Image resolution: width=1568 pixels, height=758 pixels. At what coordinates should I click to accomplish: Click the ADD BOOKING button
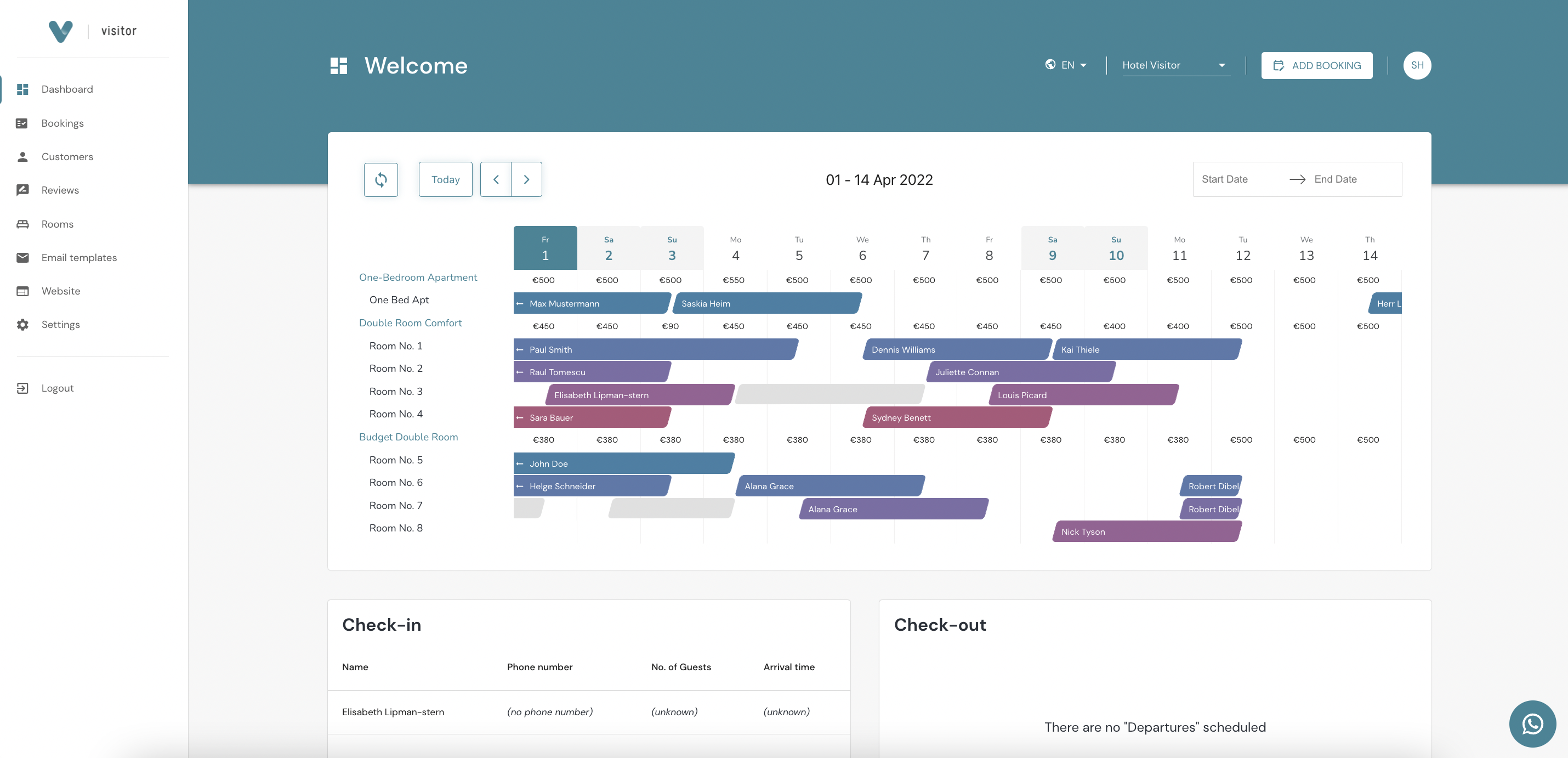1316,65
